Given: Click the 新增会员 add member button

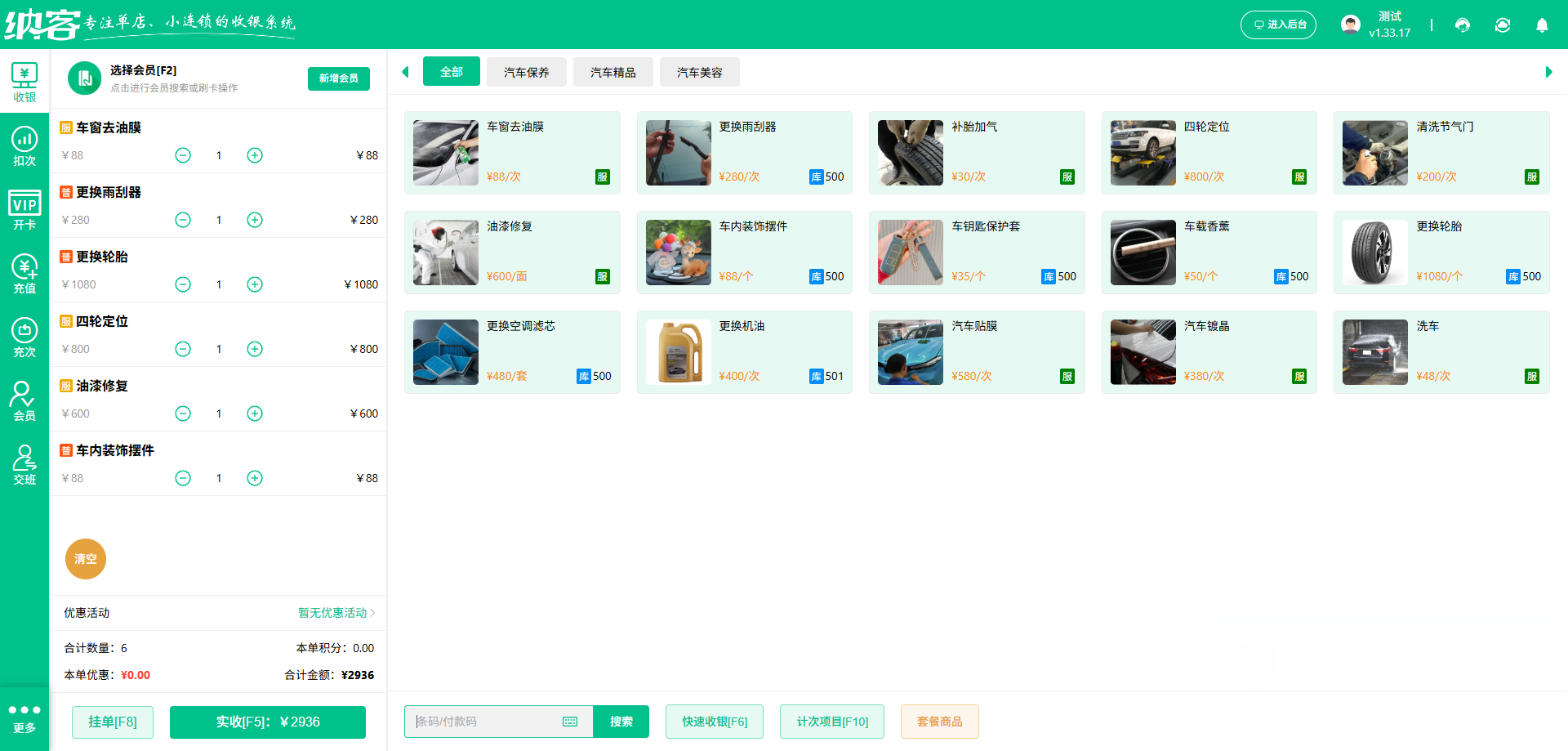Looking at the screenshot, I should pos(338,78).
